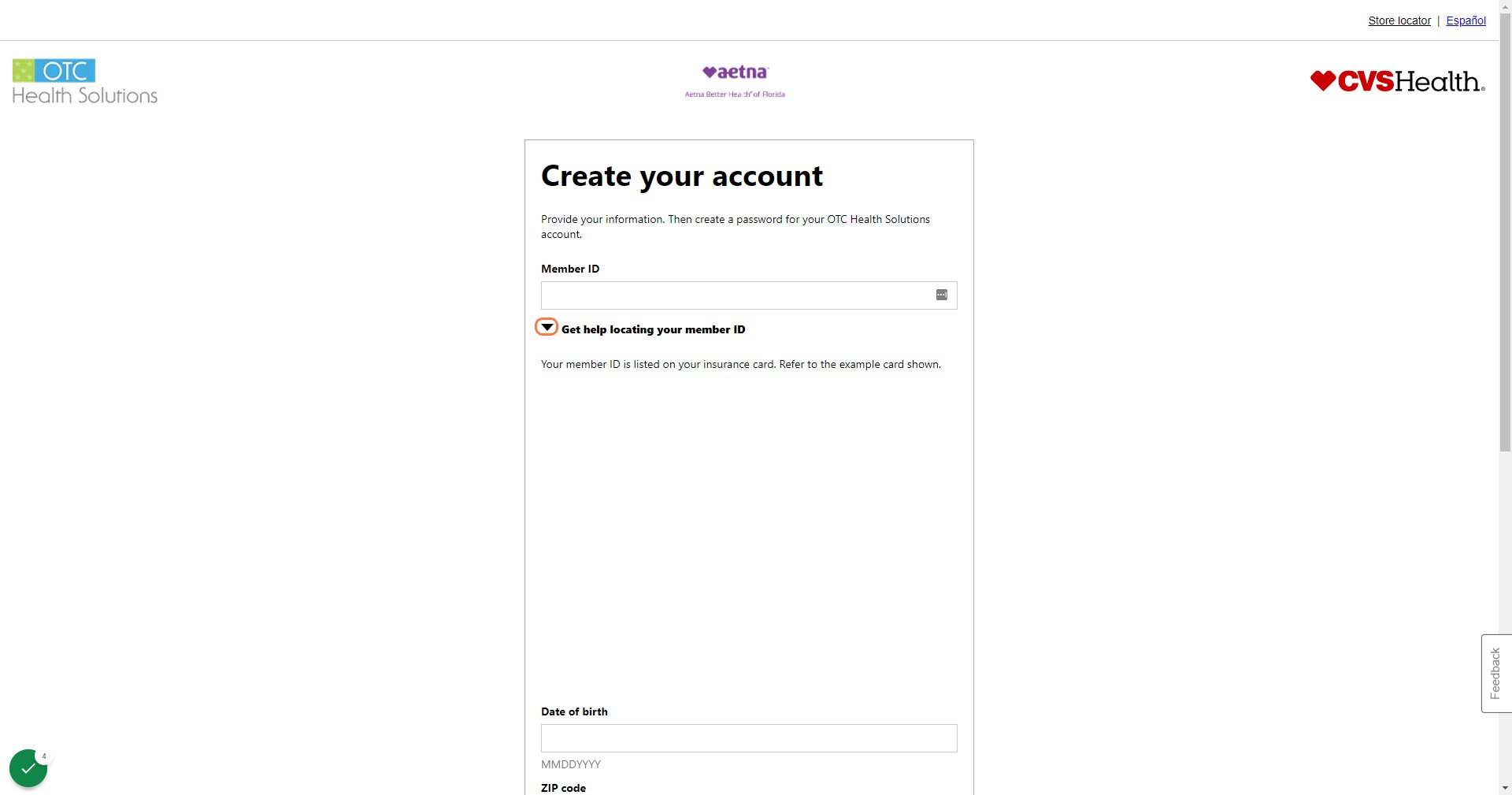Image resolution: width=1512 pixels, height=795 pixels.
Task: Click the scrollbar up arrow
Action: [x=1505, y=6]
